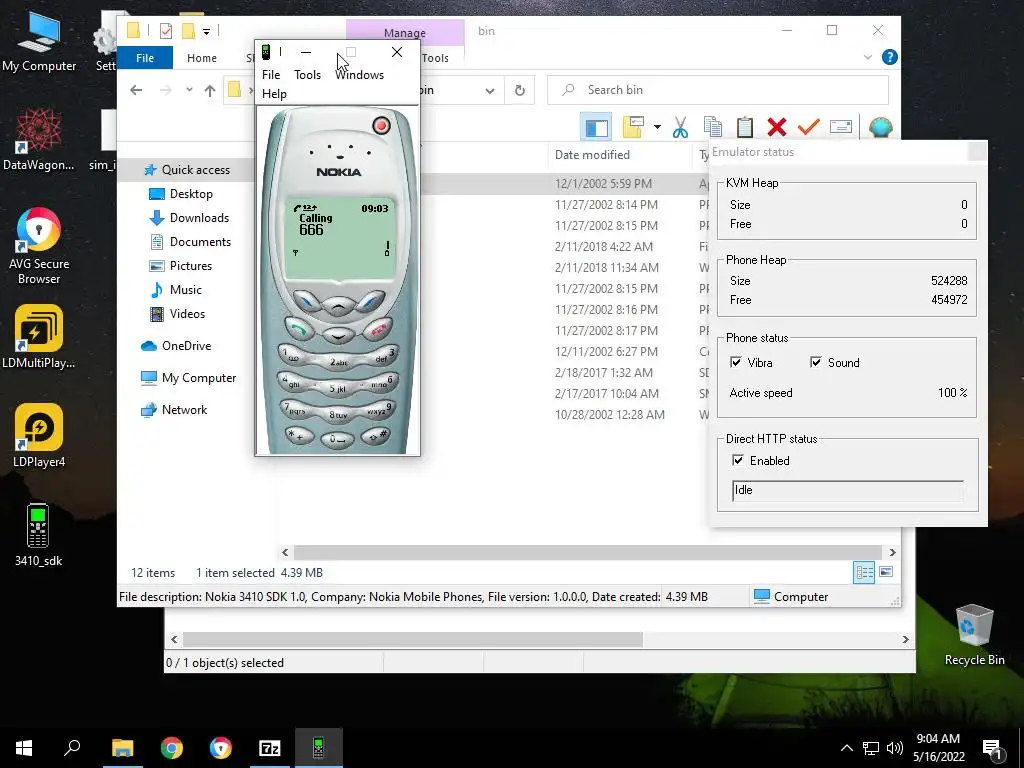Tap the hash key on the phone
Image resolution: width=1024 pixels, height=768 pixels.
tap(376, 435)
